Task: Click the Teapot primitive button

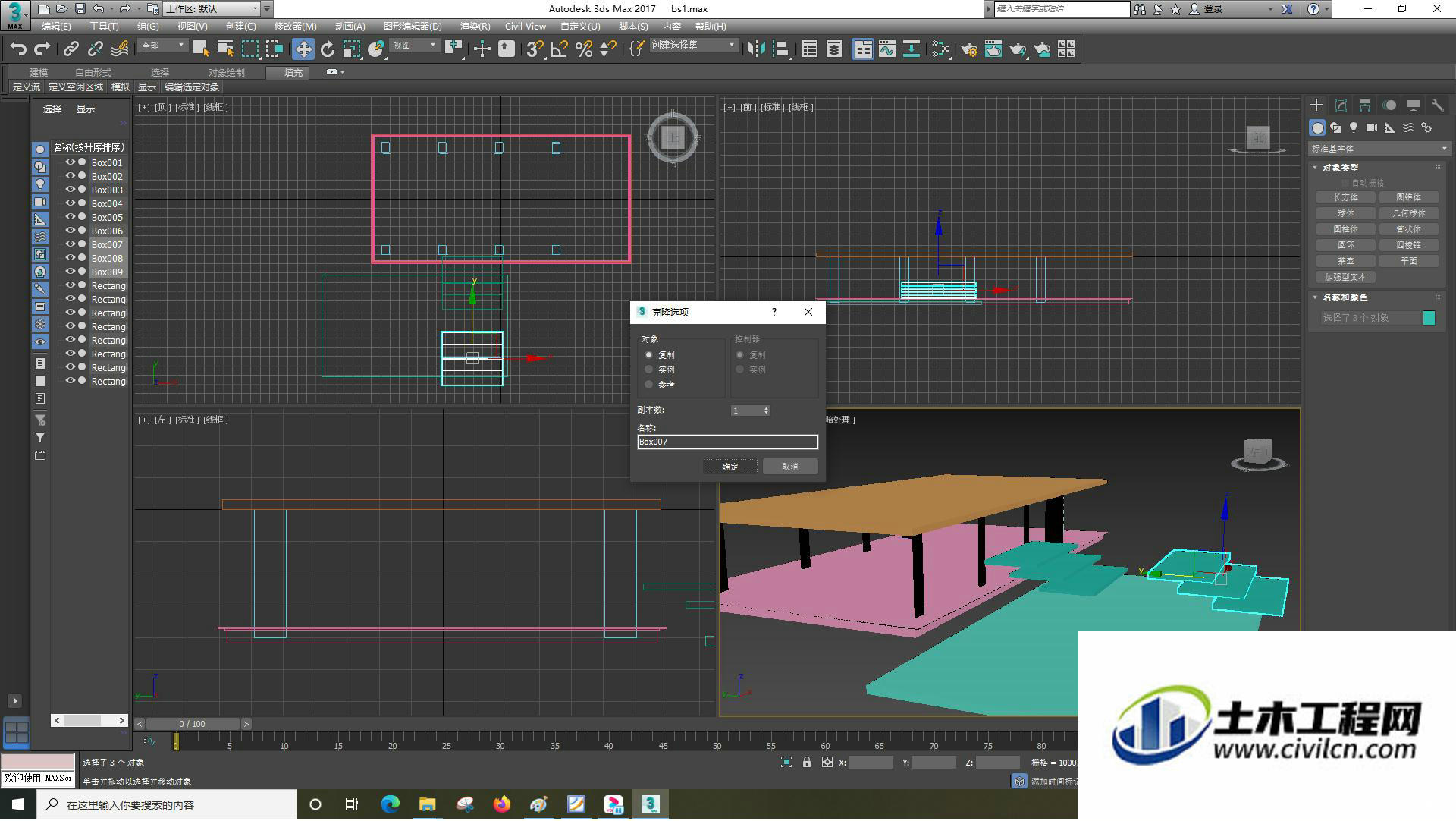Action: 1345,261
